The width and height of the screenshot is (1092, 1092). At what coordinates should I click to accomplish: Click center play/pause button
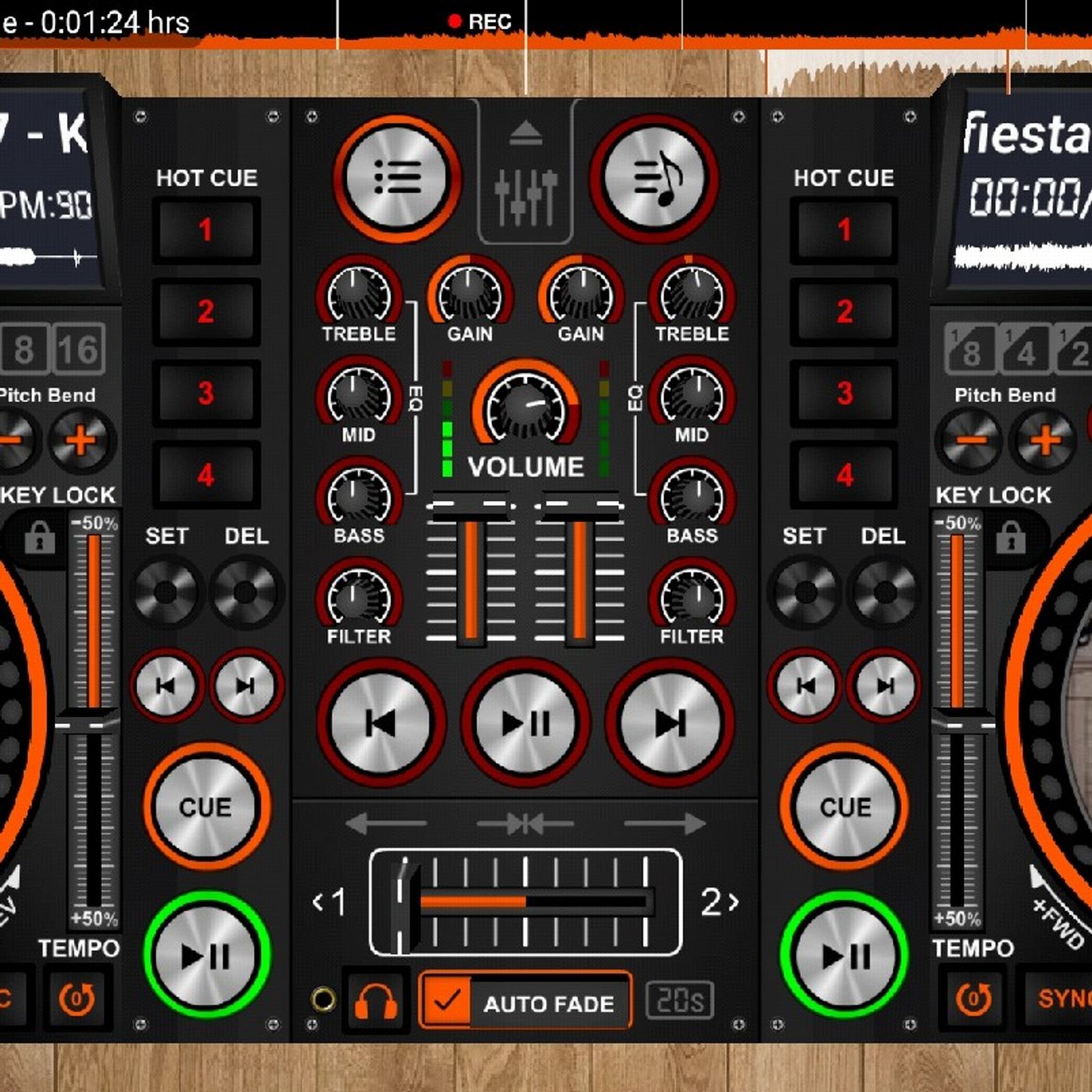pos(526,723)
